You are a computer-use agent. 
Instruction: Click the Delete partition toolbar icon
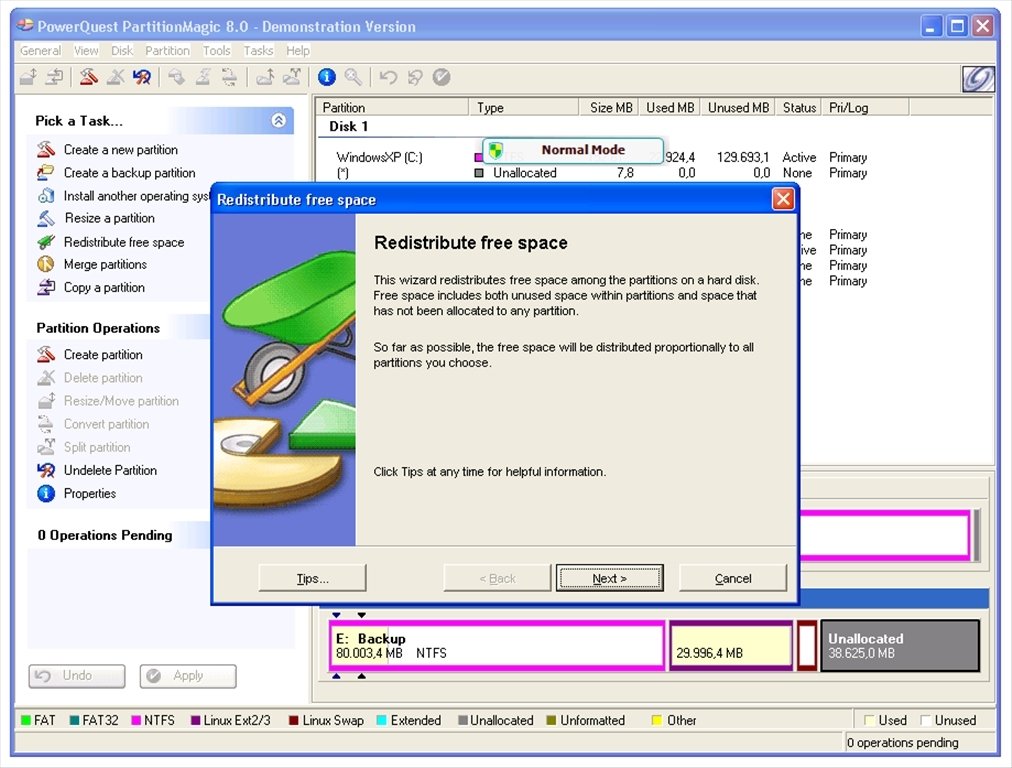[116, 77]
